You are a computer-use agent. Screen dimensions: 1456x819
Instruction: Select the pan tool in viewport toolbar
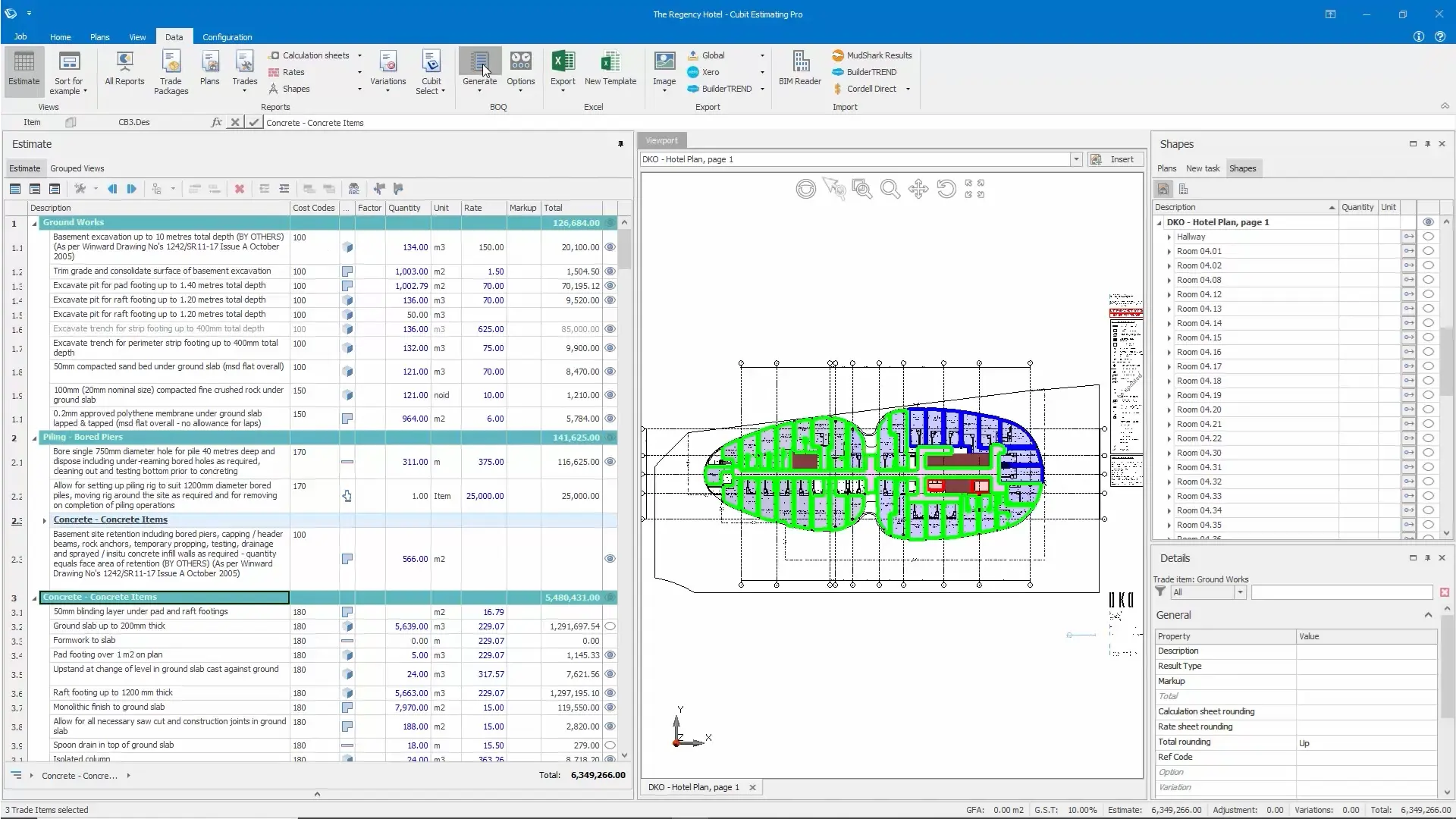918,189
